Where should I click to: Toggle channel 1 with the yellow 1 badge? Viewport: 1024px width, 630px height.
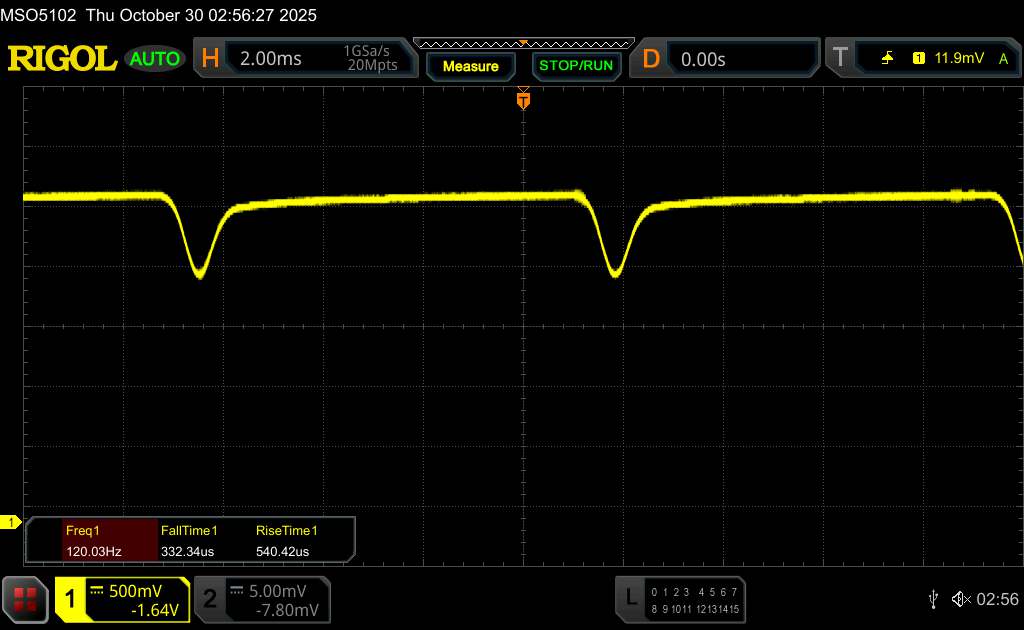71,599
